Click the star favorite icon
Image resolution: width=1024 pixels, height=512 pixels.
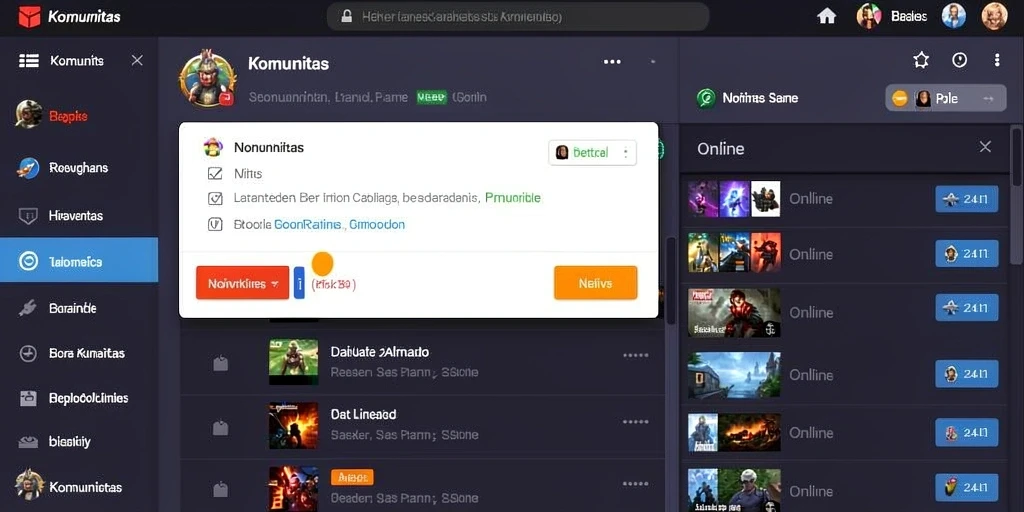point(921,61)
